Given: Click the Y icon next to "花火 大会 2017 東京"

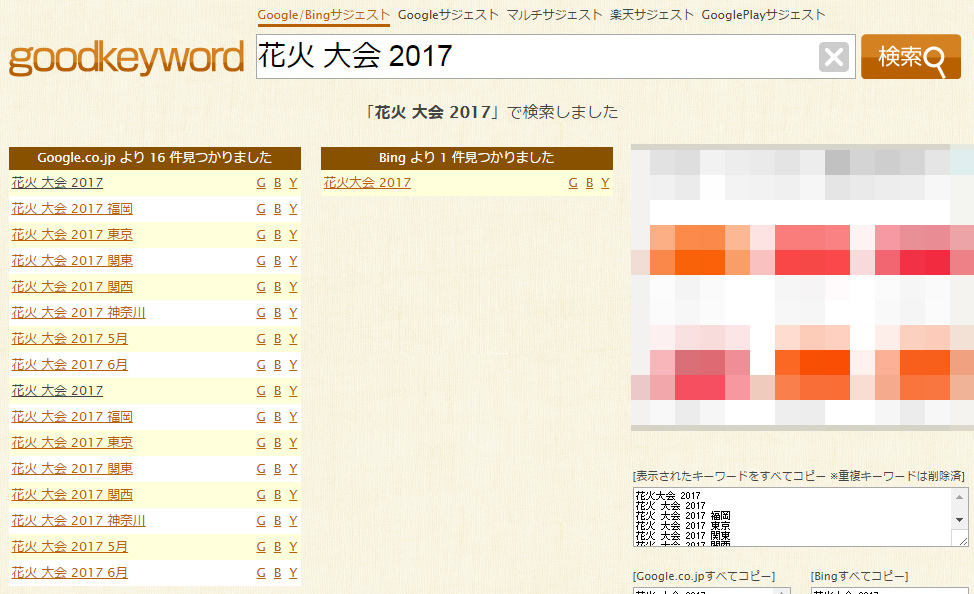Looking at the screenshot, I should [x=291, y=234].
